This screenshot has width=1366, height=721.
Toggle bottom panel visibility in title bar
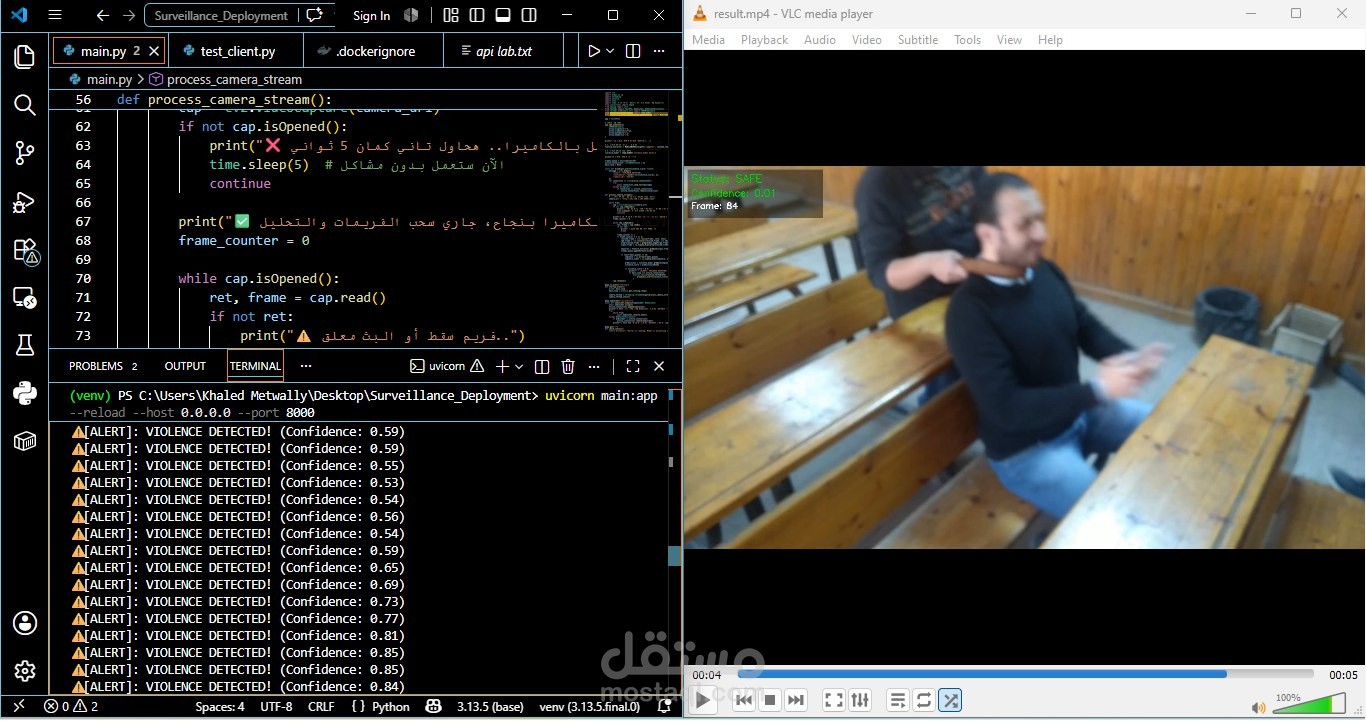[x=503, y=15]
